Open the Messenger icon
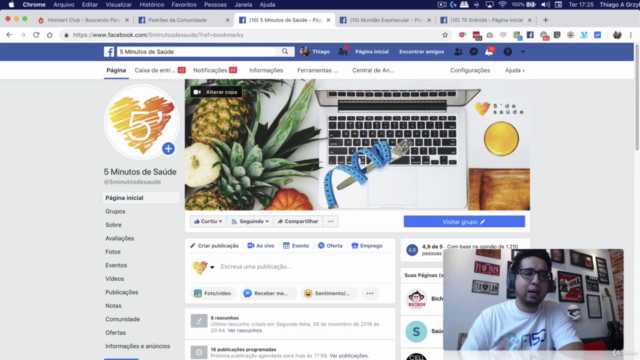640x360 pixels. pos(473,52)
